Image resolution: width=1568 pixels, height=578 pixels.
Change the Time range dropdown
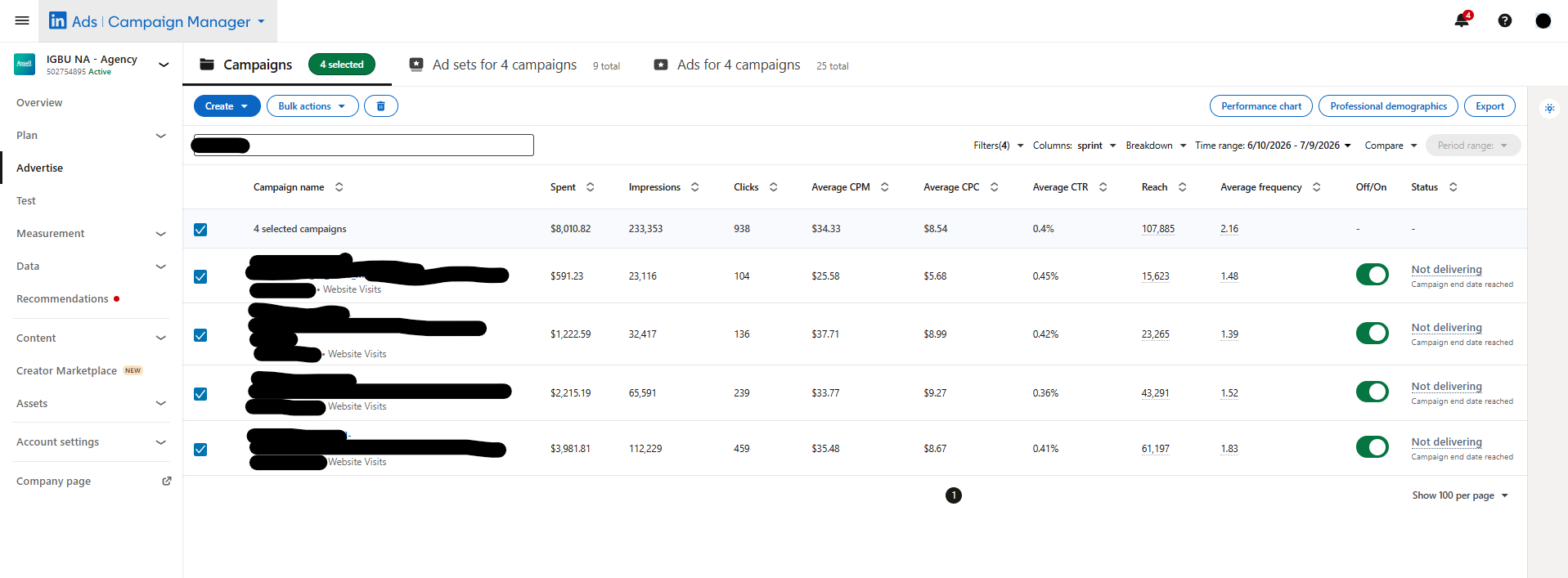click(1273, 146)
